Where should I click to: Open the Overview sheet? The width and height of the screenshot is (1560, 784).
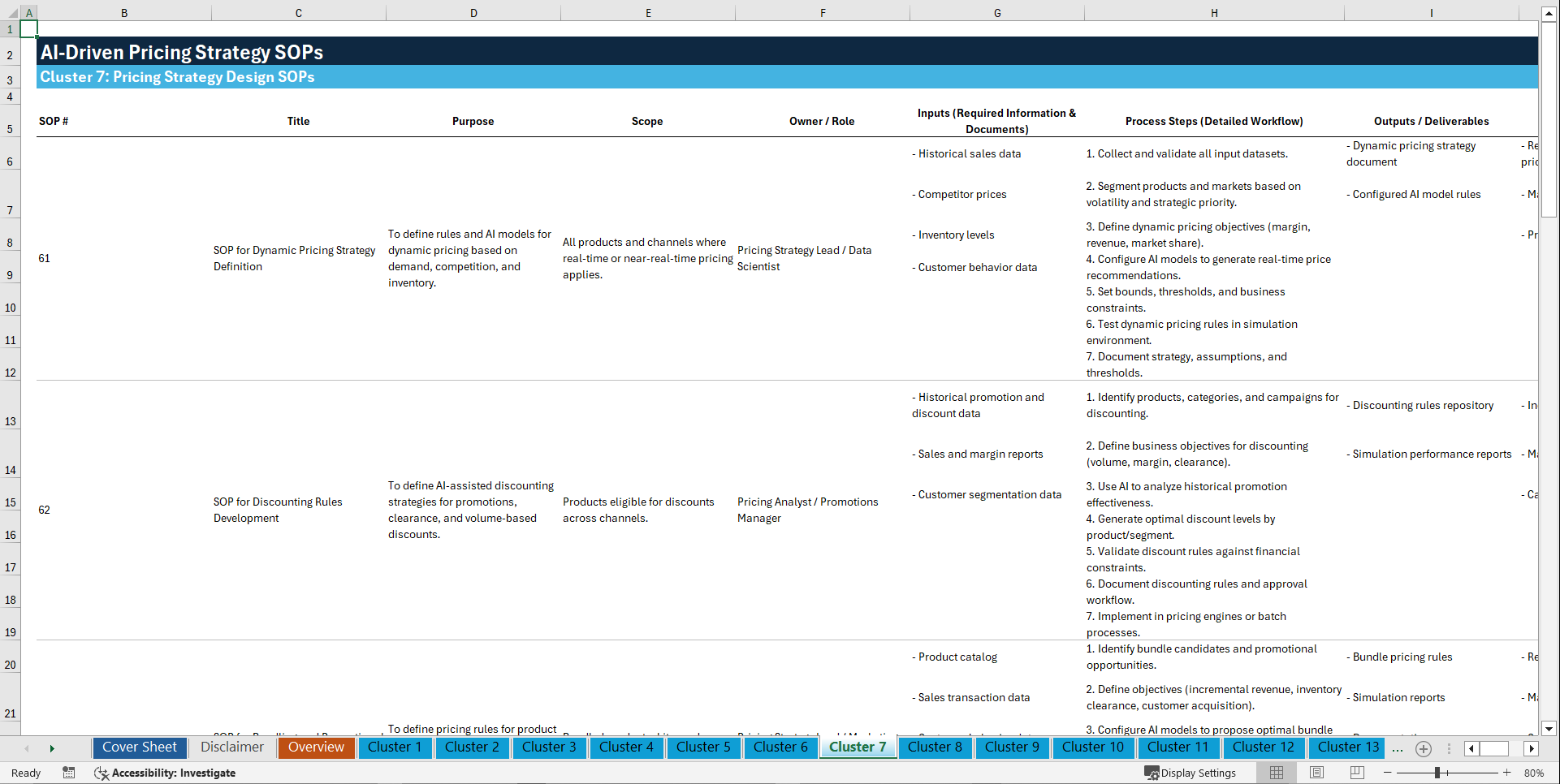[316, 747]
